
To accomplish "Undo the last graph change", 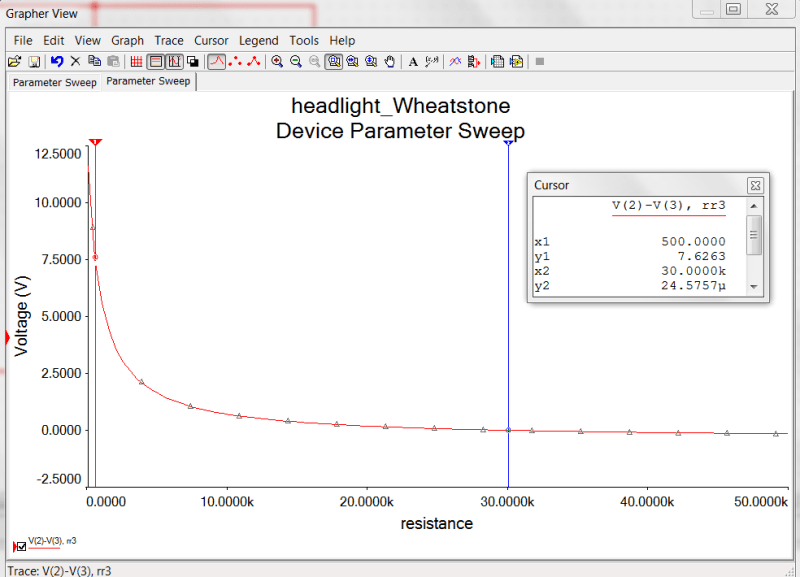I will [57, 61].
